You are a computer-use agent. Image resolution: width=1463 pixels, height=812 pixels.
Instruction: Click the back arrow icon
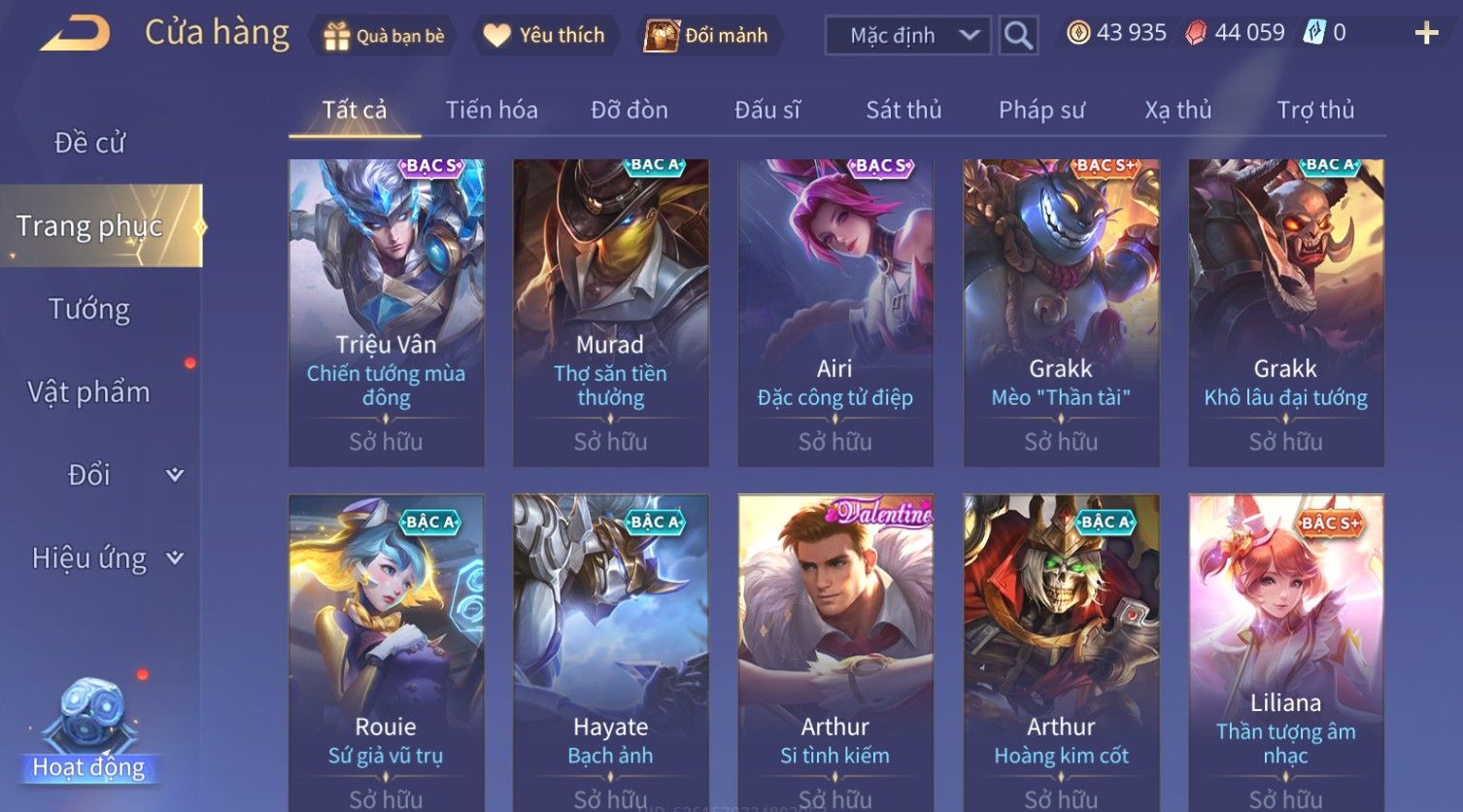(75, 34)
